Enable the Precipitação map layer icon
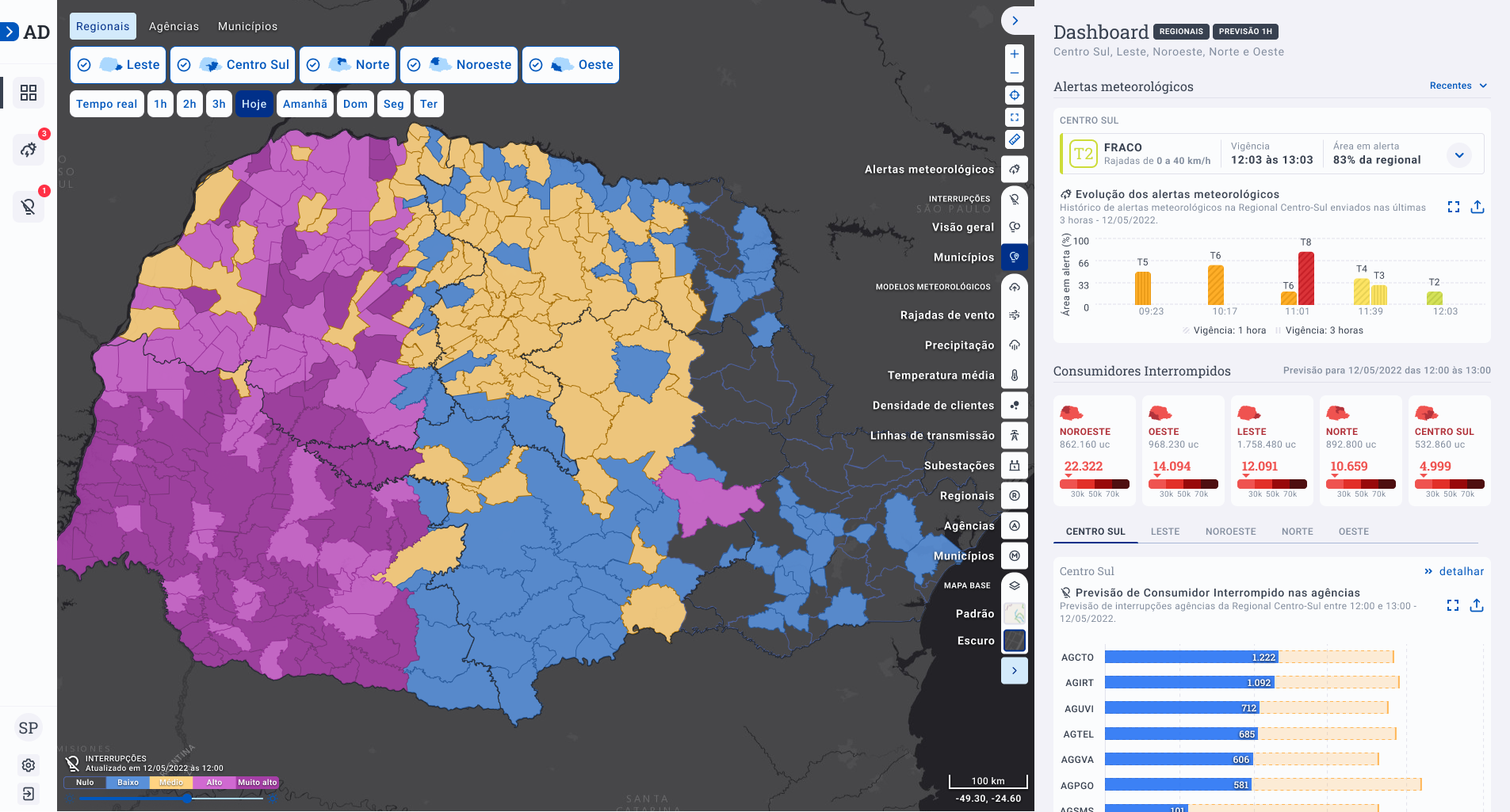Viewport: 1510px width, 812px height. 1014,345
